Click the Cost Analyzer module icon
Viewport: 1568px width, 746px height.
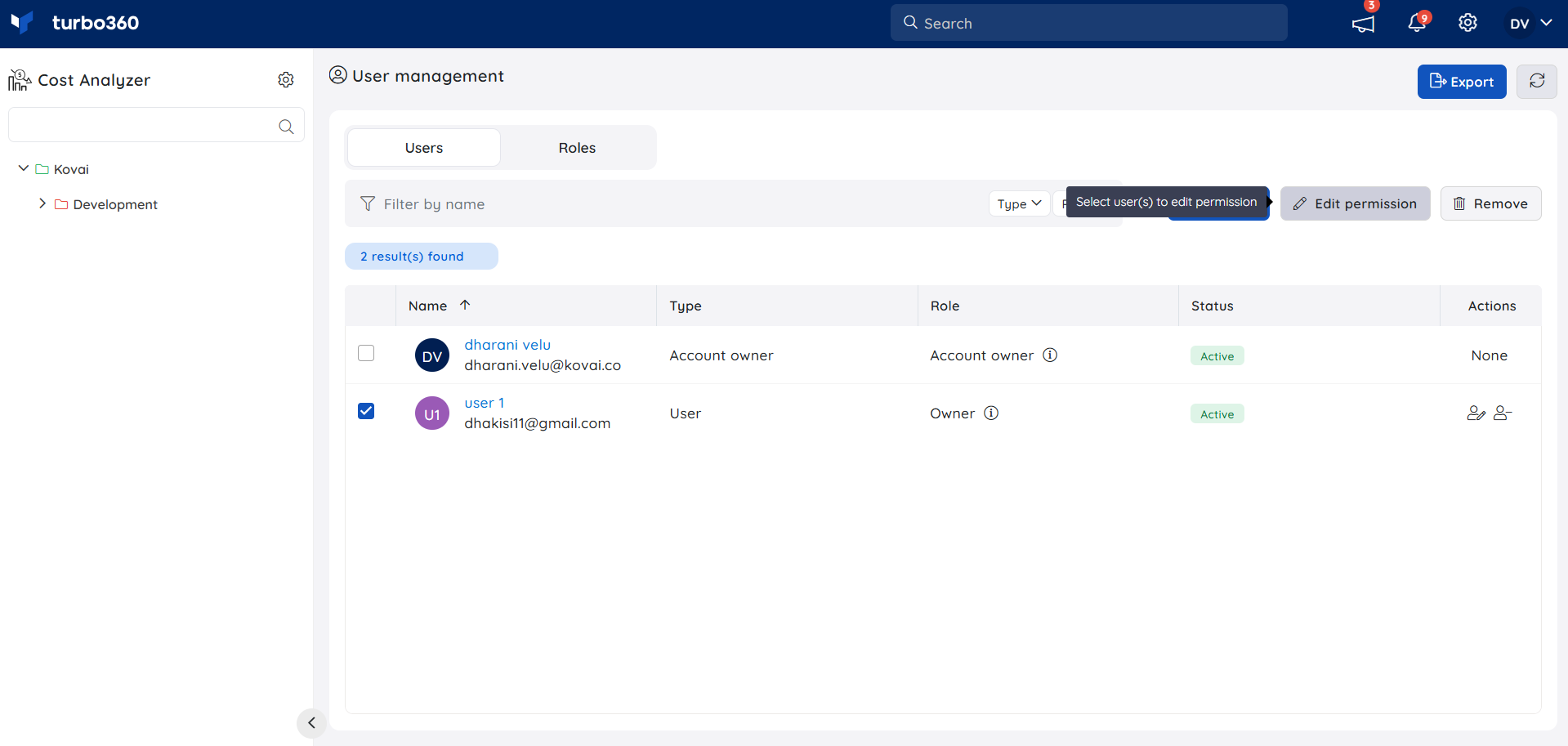[x=20, y=80]
